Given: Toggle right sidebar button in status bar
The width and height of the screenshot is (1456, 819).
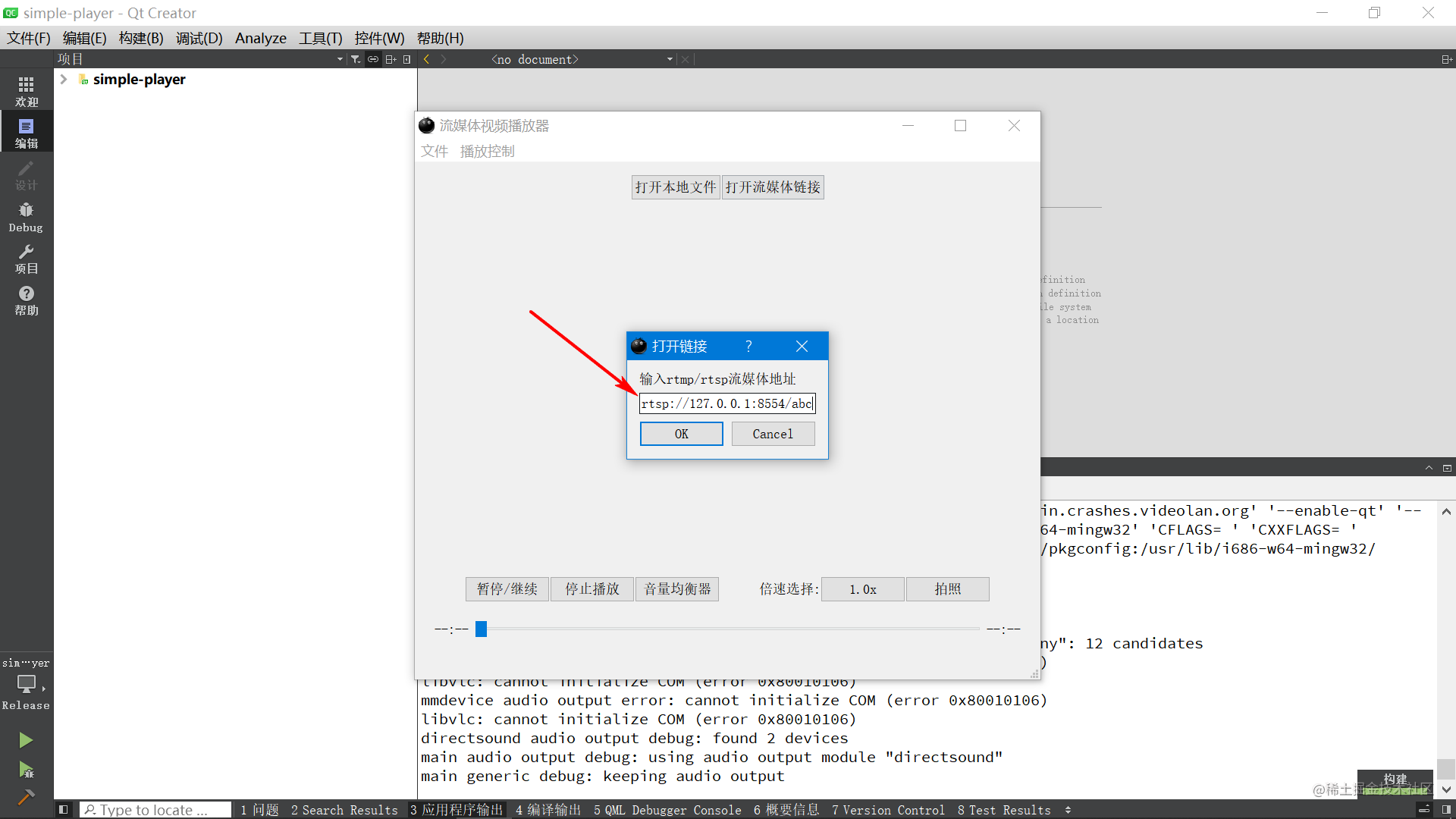Looking at the screenshot, I should [1446, 810].
